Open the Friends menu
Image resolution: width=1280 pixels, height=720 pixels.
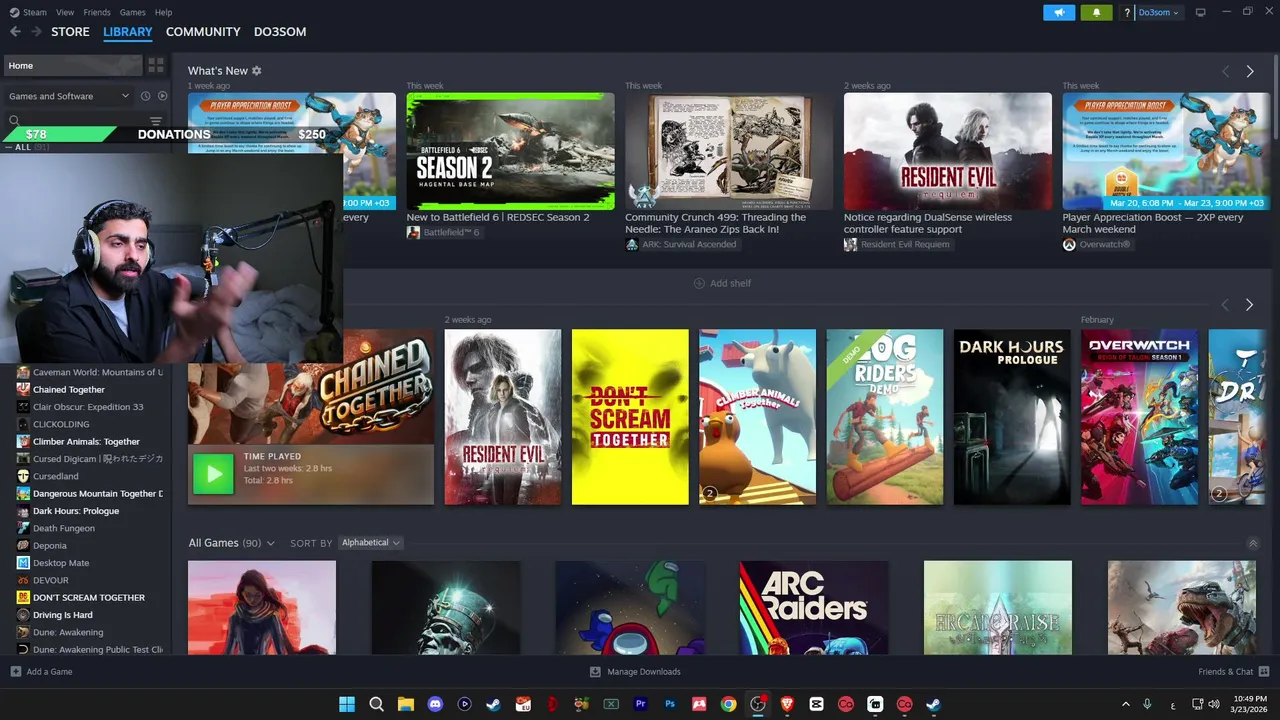97,12
